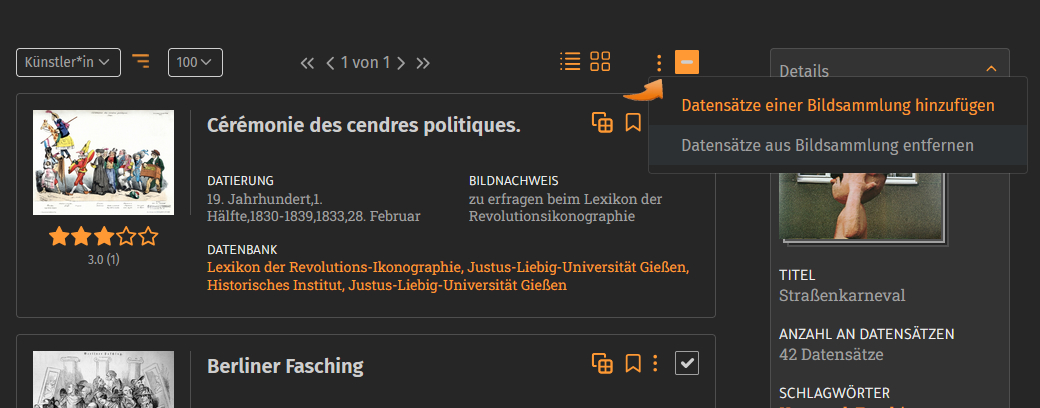Viewport: 1040px width, 408px height.
Task: Open the 100 results-per-page dropdown
Action: coord(195,62)
